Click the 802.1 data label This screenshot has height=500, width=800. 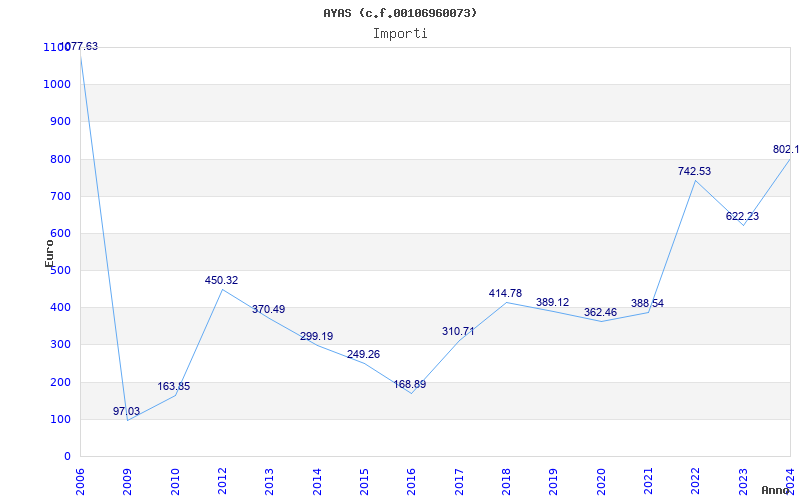click(786, 149)
